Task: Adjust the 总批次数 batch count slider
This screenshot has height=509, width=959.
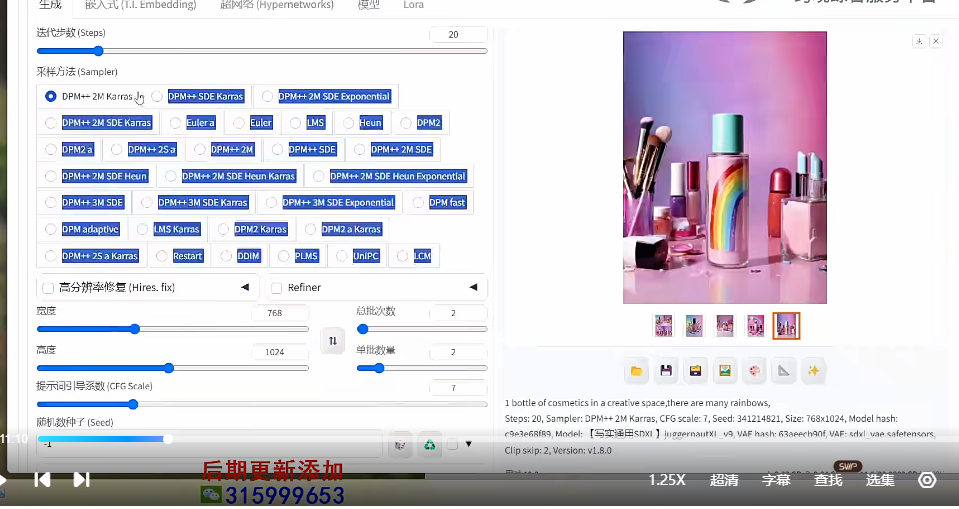Action: click(x=422, y=329)
